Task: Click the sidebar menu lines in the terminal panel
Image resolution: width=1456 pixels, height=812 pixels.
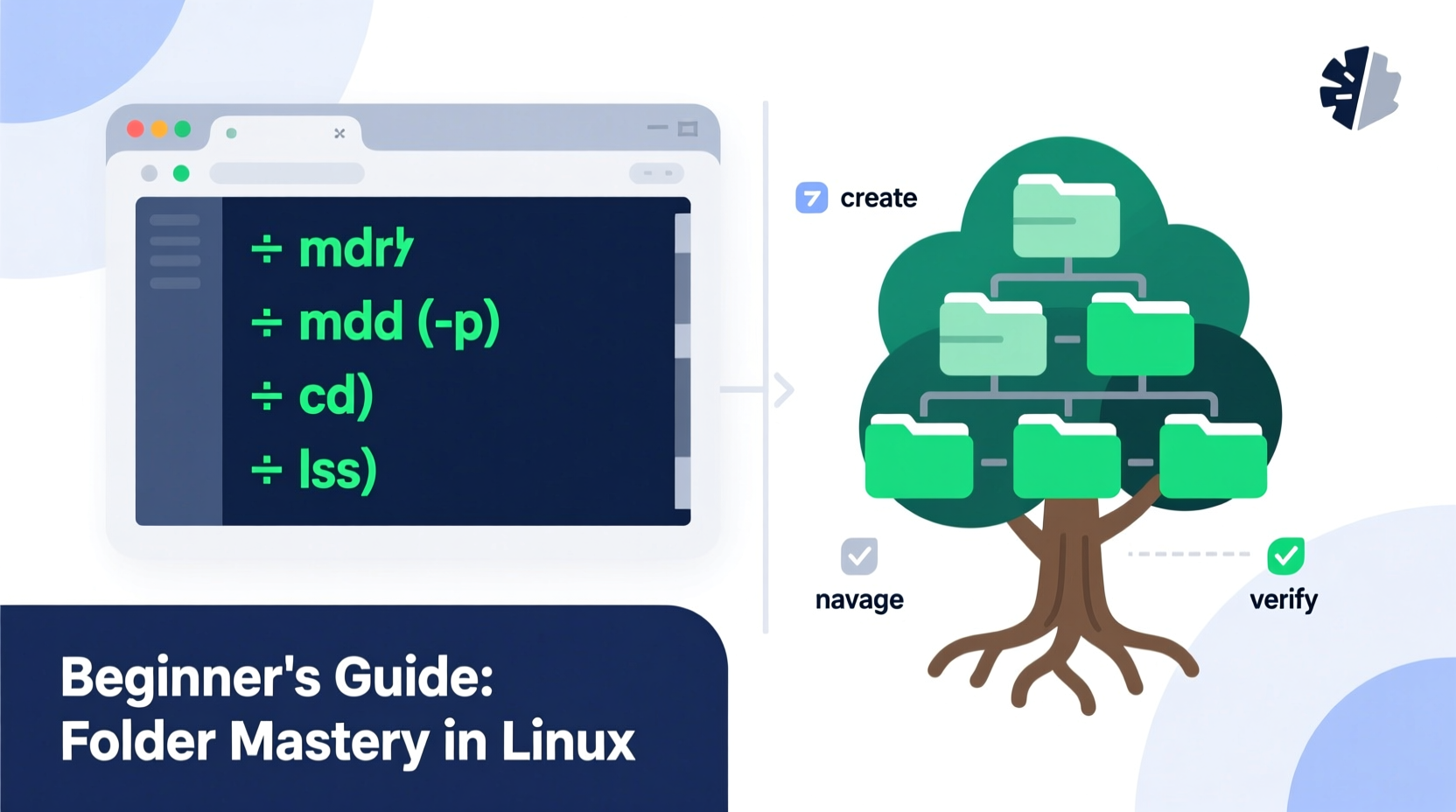Action: [x=173, y=253]
